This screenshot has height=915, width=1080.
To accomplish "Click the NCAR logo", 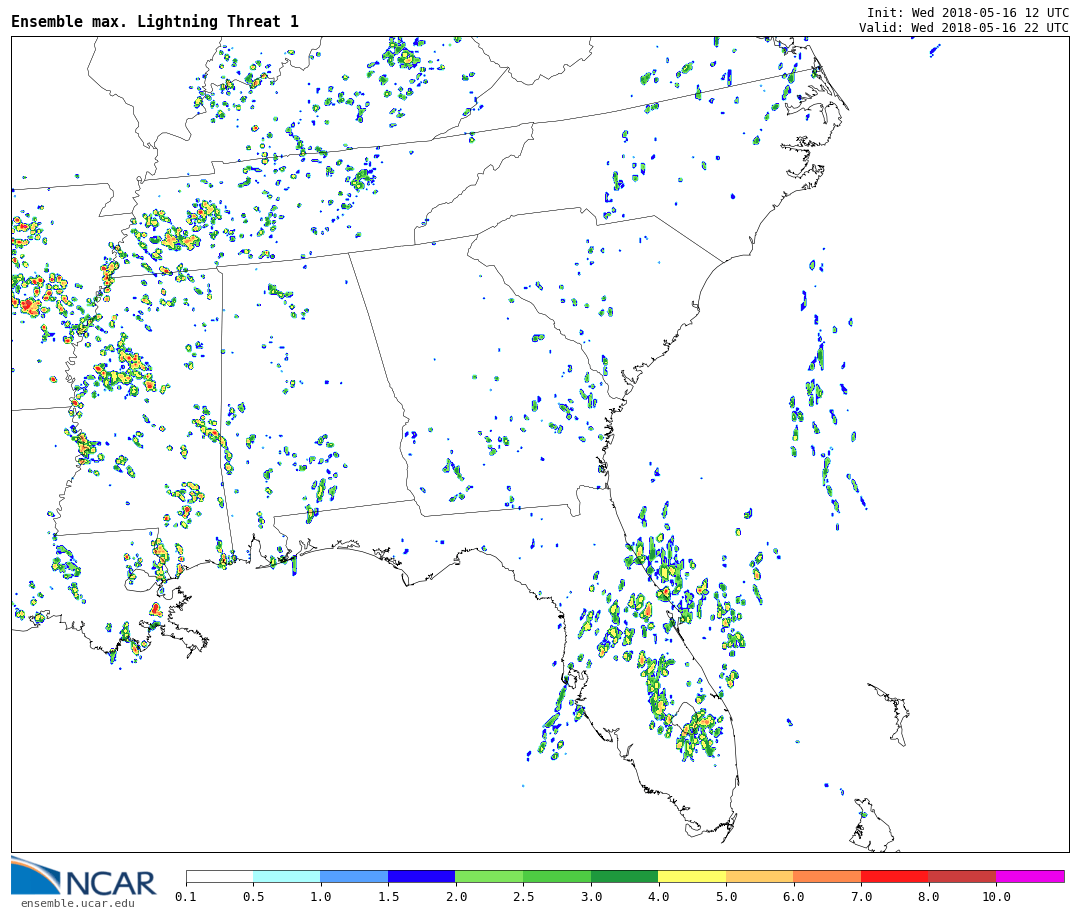I will [x=84, y=878].
